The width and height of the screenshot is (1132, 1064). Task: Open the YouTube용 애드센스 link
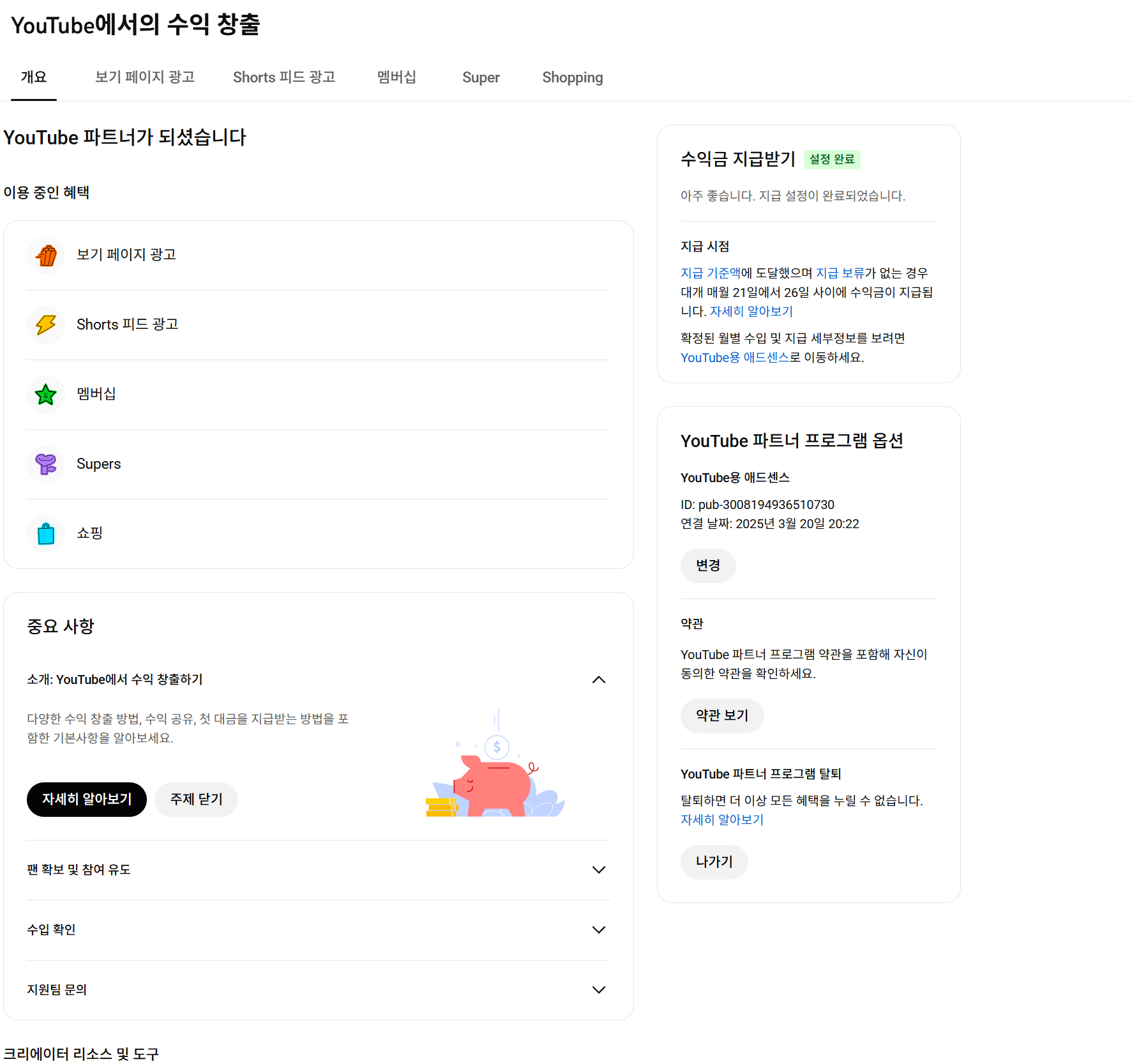[734, 358]
